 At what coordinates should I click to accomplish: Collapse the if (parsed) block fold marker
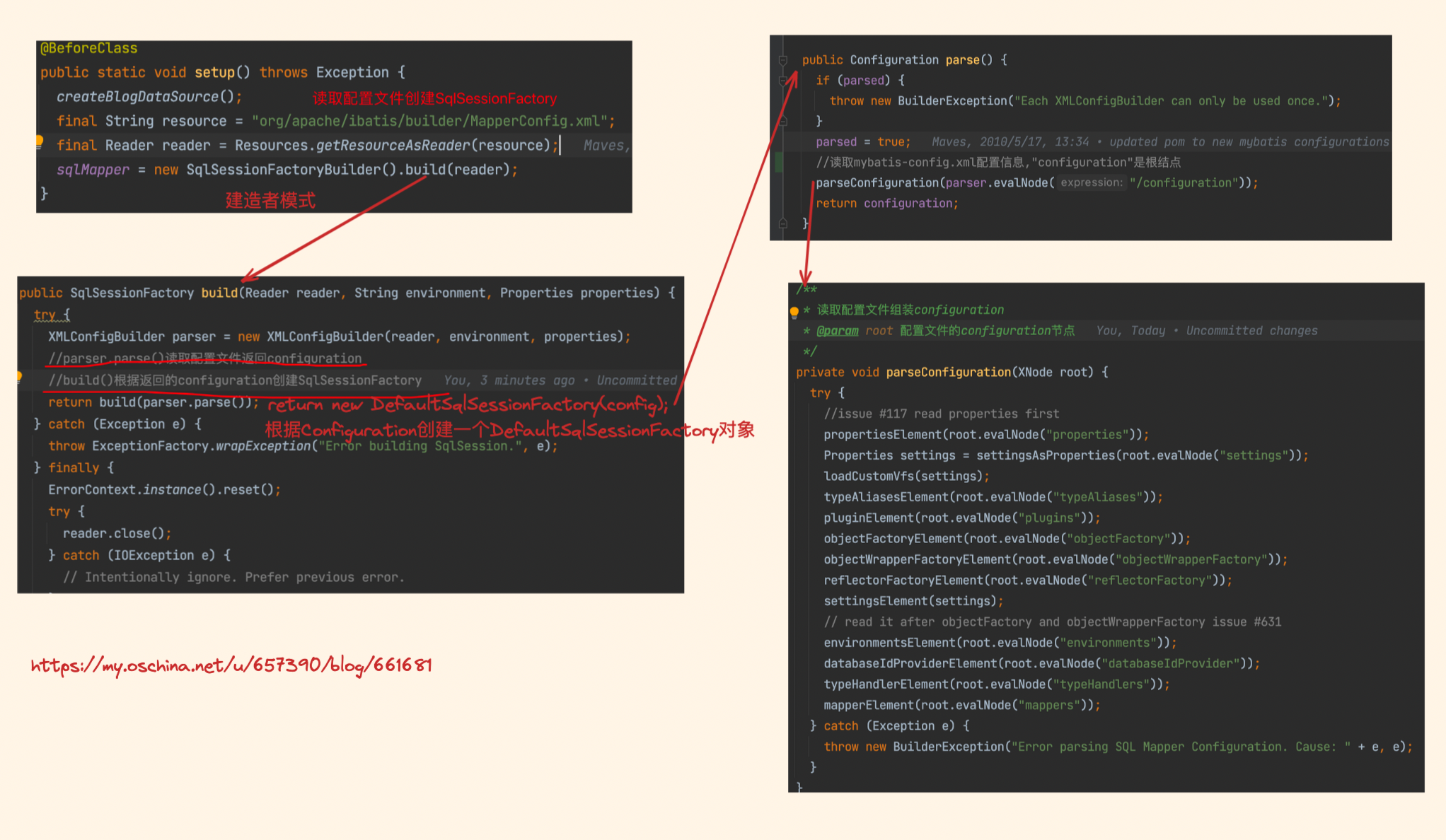tap(783, 81)
